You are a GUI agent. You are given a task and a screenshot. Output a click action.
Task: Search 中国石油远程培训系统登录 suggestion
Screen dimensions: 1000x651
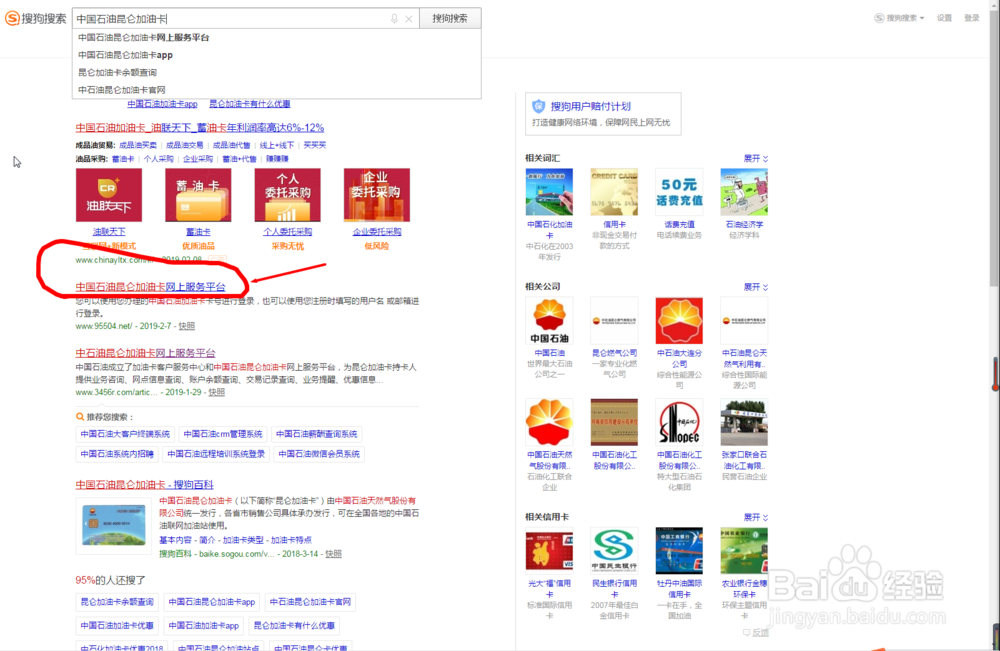point(216,454)
